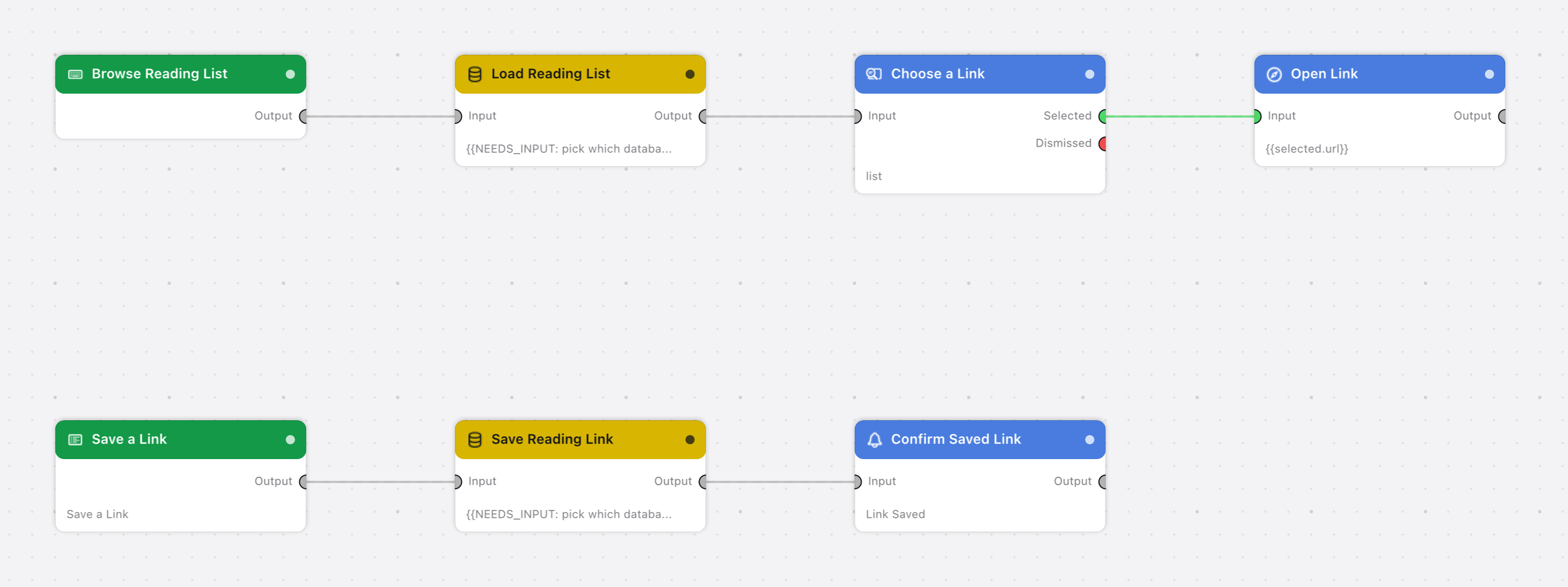1568x587 pixels.
Task: Toggle the status dot on Choose a Link
Action: click(x=1089, y=74)
